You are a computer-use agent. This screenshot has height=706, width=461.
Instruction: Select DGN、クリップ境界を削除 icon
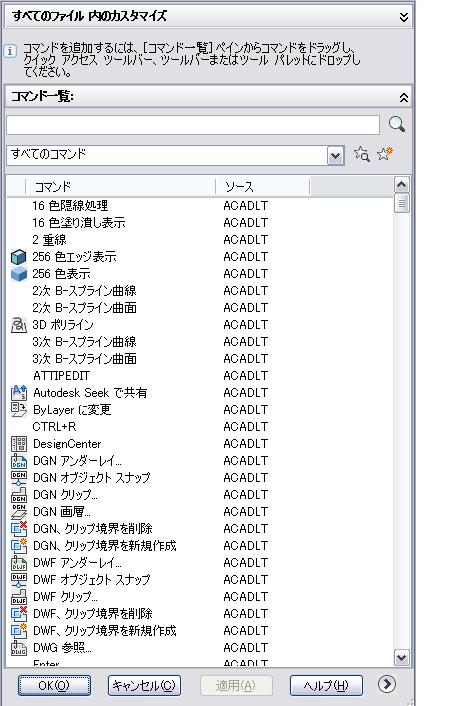(x=18, y=529)
